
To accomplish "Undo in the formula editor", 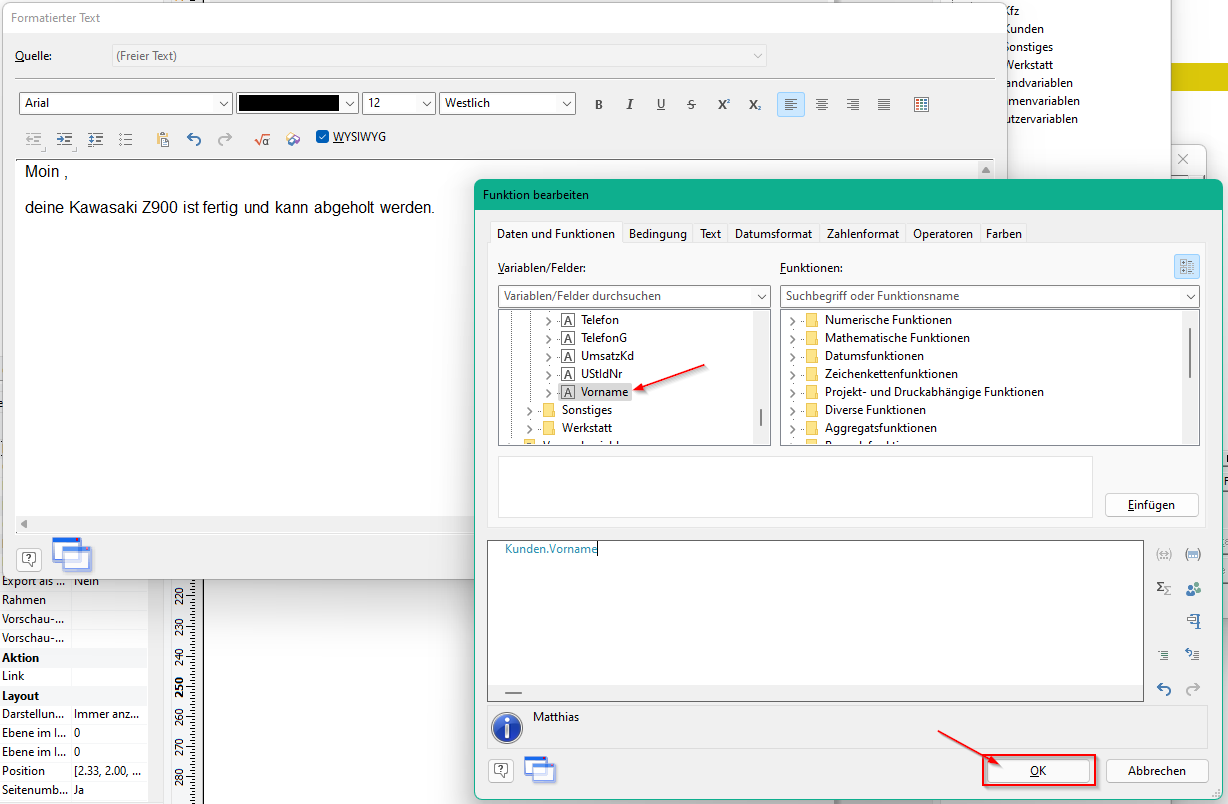I will pyautogui.click(x=1164, y=689).
